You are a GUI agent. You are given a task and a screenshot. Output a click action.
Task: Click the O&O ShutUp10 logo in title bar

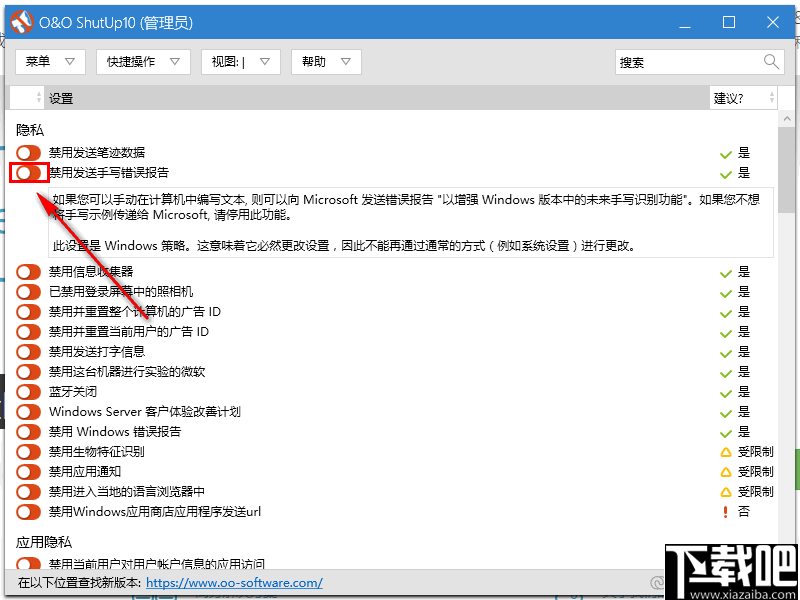point(21,21)
